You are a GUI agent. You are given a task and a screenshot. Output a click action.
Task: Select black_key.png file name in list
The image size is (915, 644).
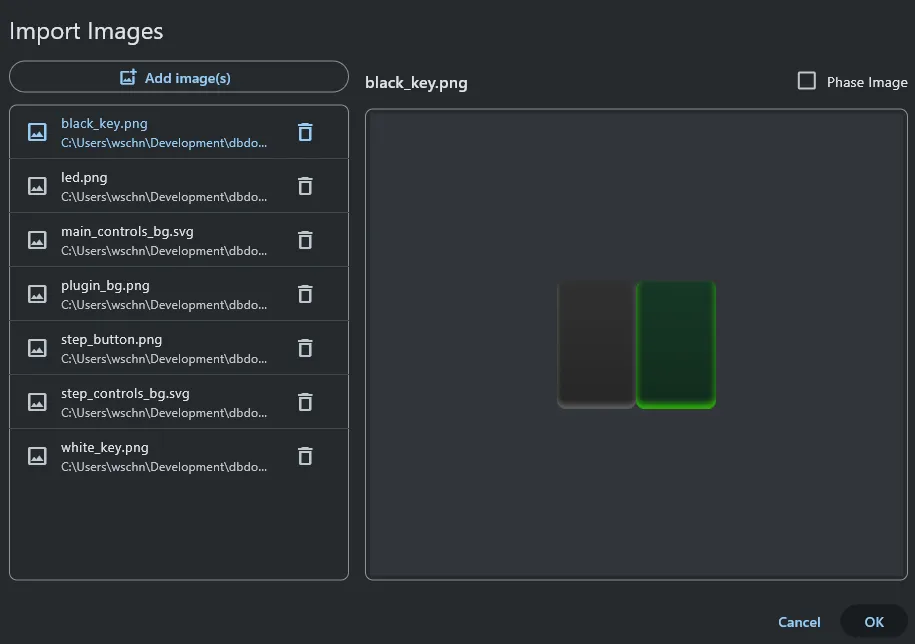104,124
